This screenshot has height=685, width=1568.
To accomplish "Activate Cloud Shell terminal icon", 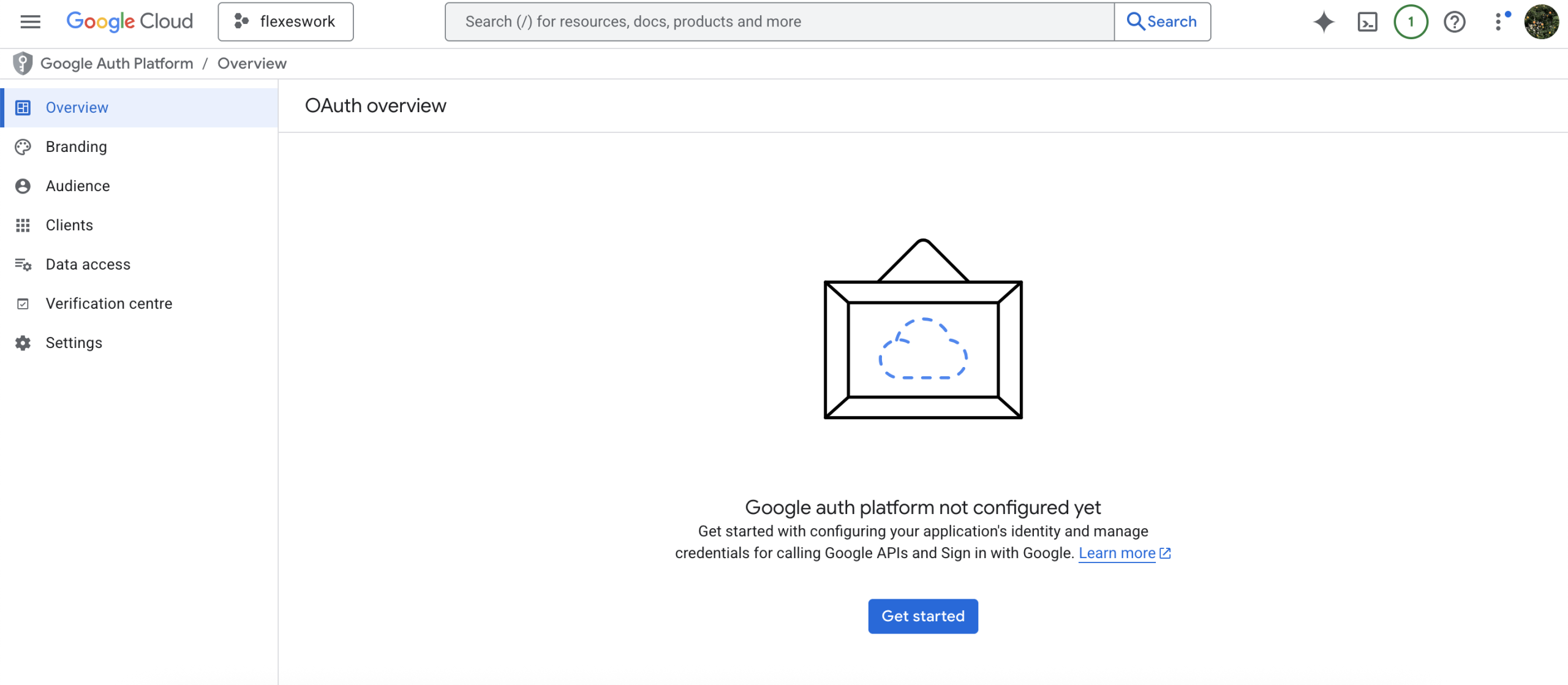I will (x=1367, y=21).
